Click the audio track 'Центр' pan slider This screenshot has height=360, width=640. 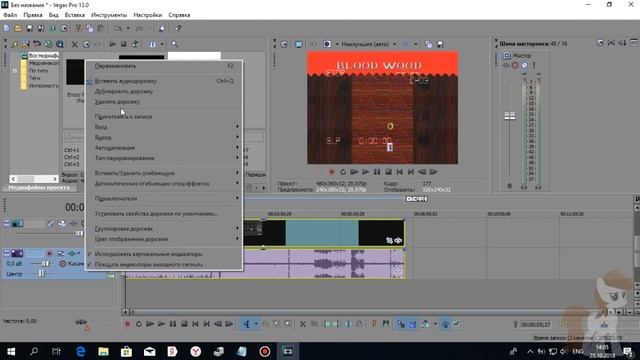coord(41,273)
